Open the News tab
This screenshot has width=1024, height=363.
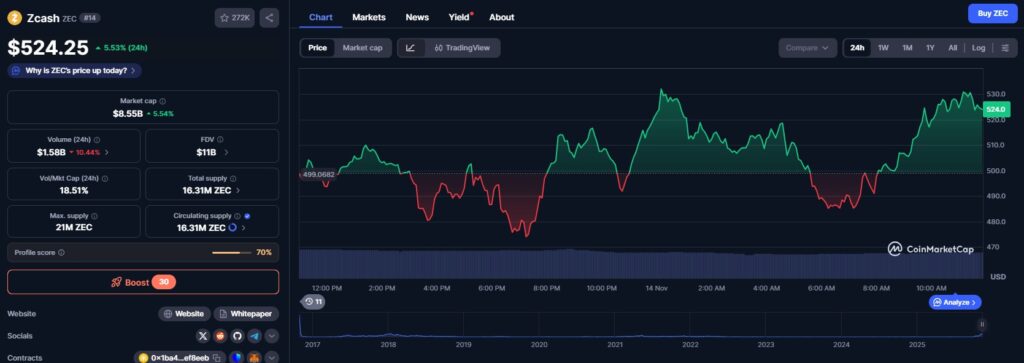[x=417, y=17]
